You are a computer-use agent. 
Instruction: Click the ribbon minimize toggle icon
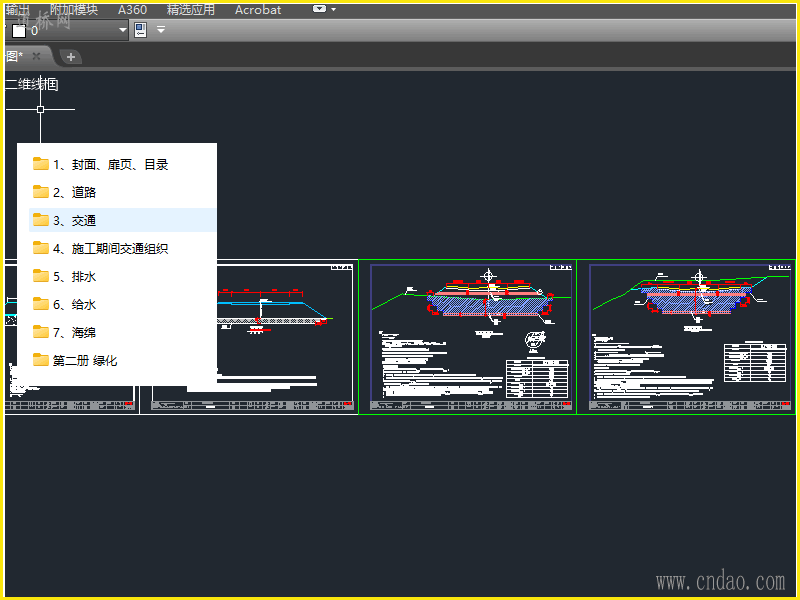(x=319, y=9)
